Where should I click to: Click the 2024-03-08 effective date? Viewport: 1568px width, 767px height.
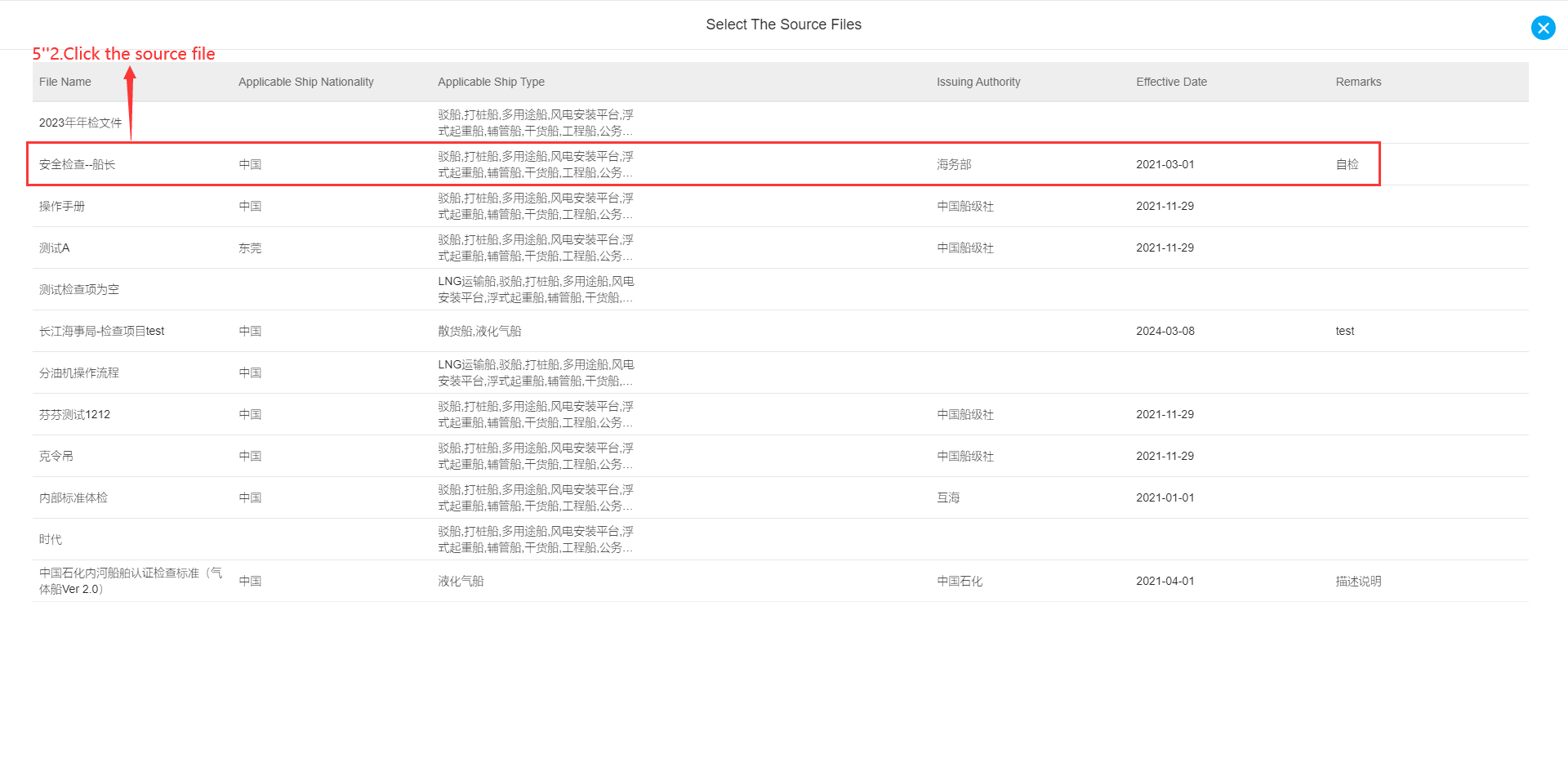pos(1165,331)
